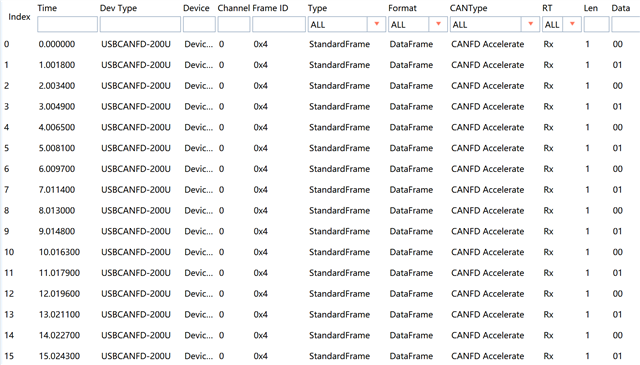Viewport: 640px width, 365px height.
Task: Select time value 11.017900
Action: 59,273
